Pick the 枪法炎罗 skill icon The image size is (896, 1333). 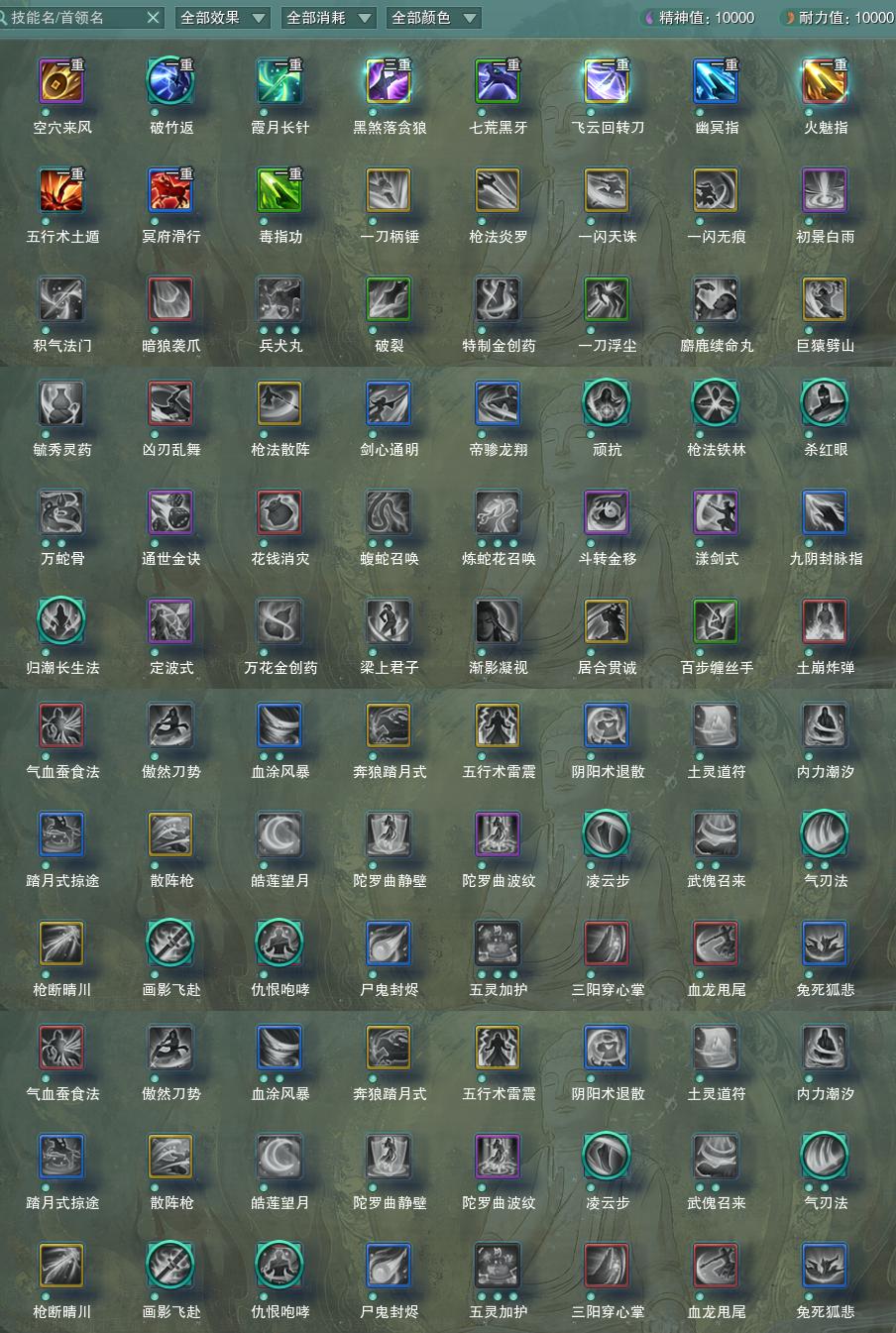(x=499, y=190)
